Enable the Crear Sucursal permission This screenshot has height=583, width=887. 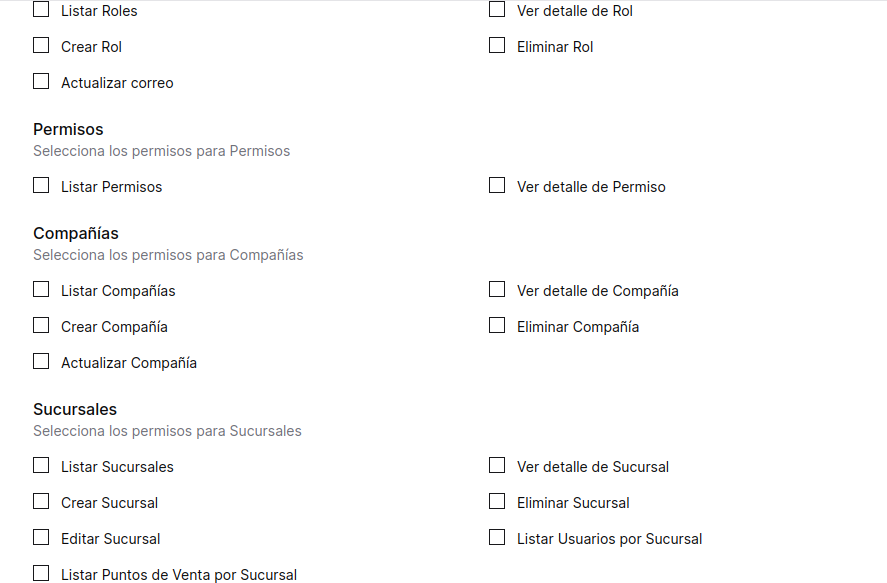(x=41, y=501)
